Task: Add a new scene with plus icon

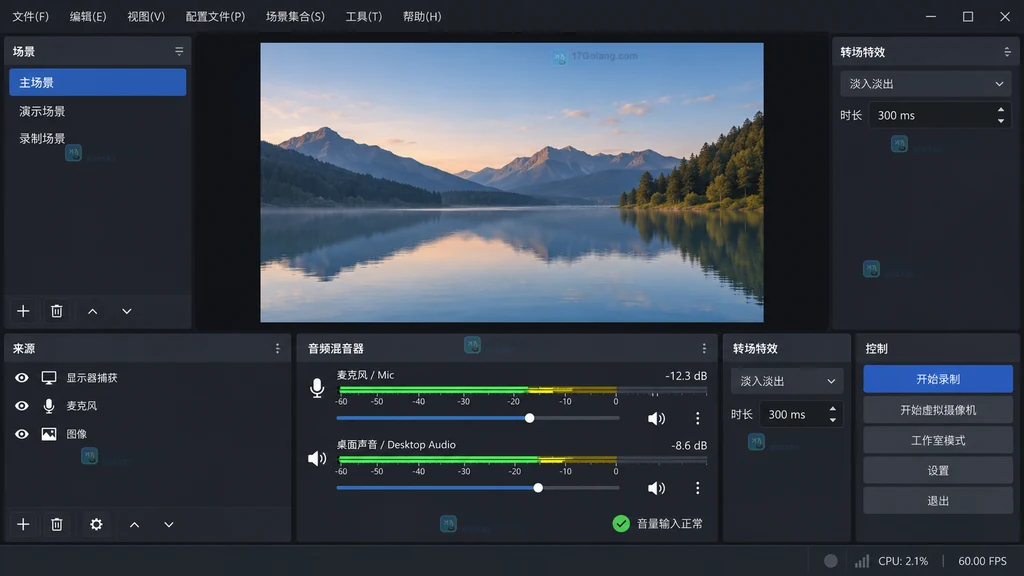Action: coord(23,311)
